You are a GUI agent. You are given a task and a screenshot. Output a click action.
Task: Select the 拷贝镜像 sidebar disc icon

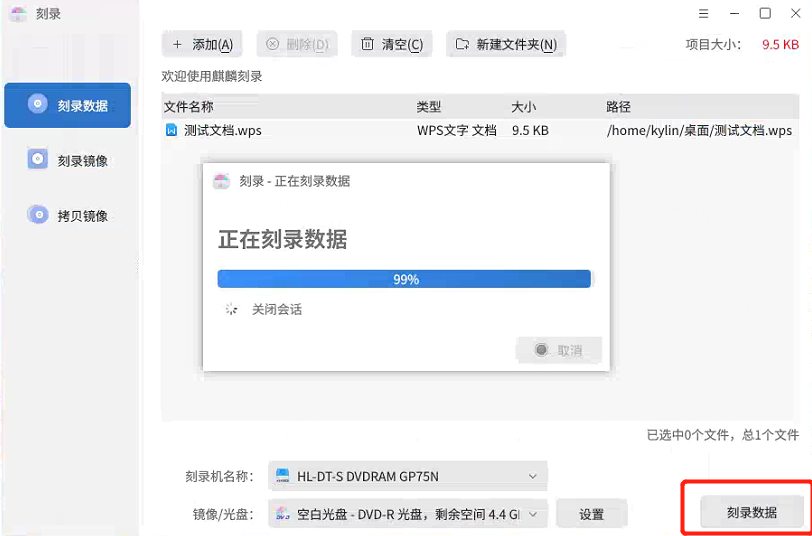pos(38,214)
